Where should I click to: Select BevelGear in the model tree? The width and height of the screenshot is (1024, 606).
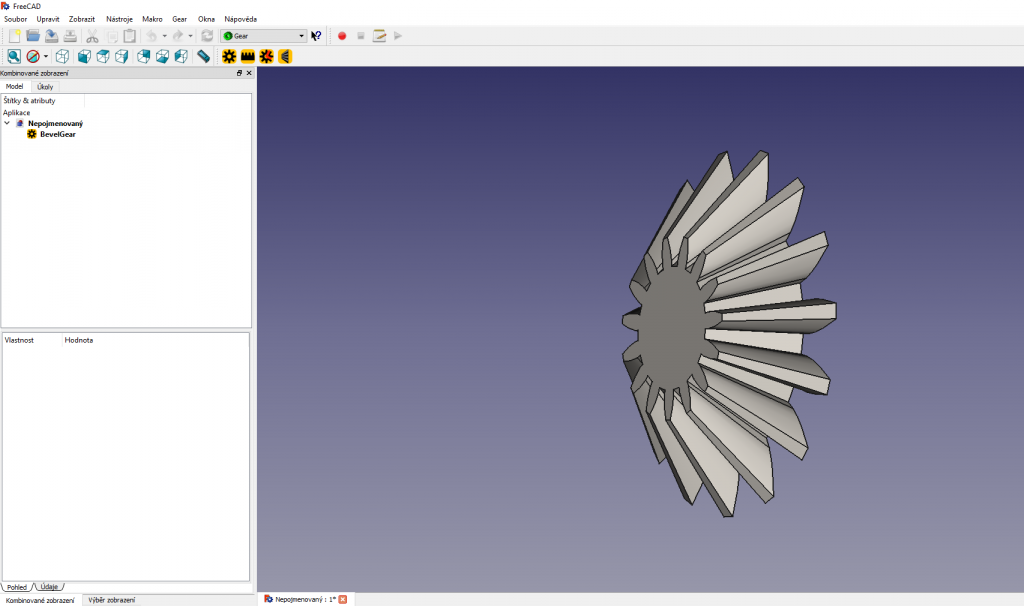pyautogui.click(x=57, y=134)
